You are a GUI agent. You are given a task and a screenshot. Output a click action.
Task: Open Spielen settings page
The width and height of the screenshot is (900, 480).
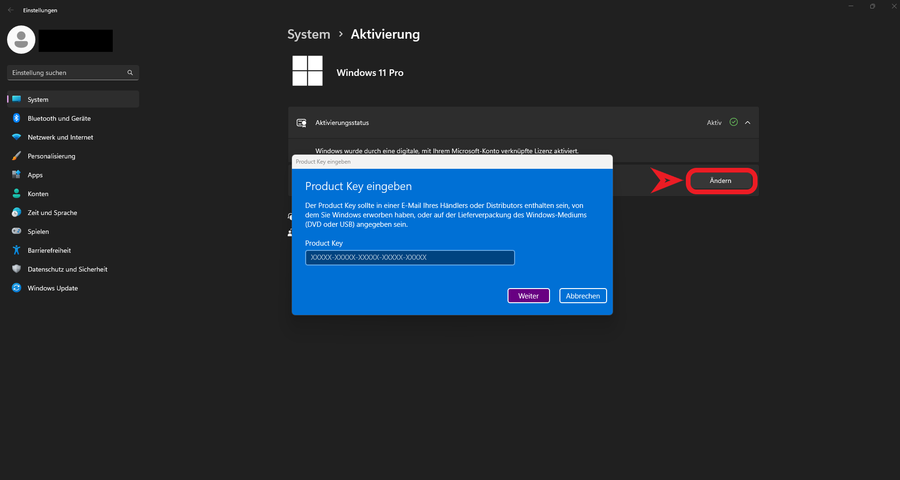[x=73, y=231]
